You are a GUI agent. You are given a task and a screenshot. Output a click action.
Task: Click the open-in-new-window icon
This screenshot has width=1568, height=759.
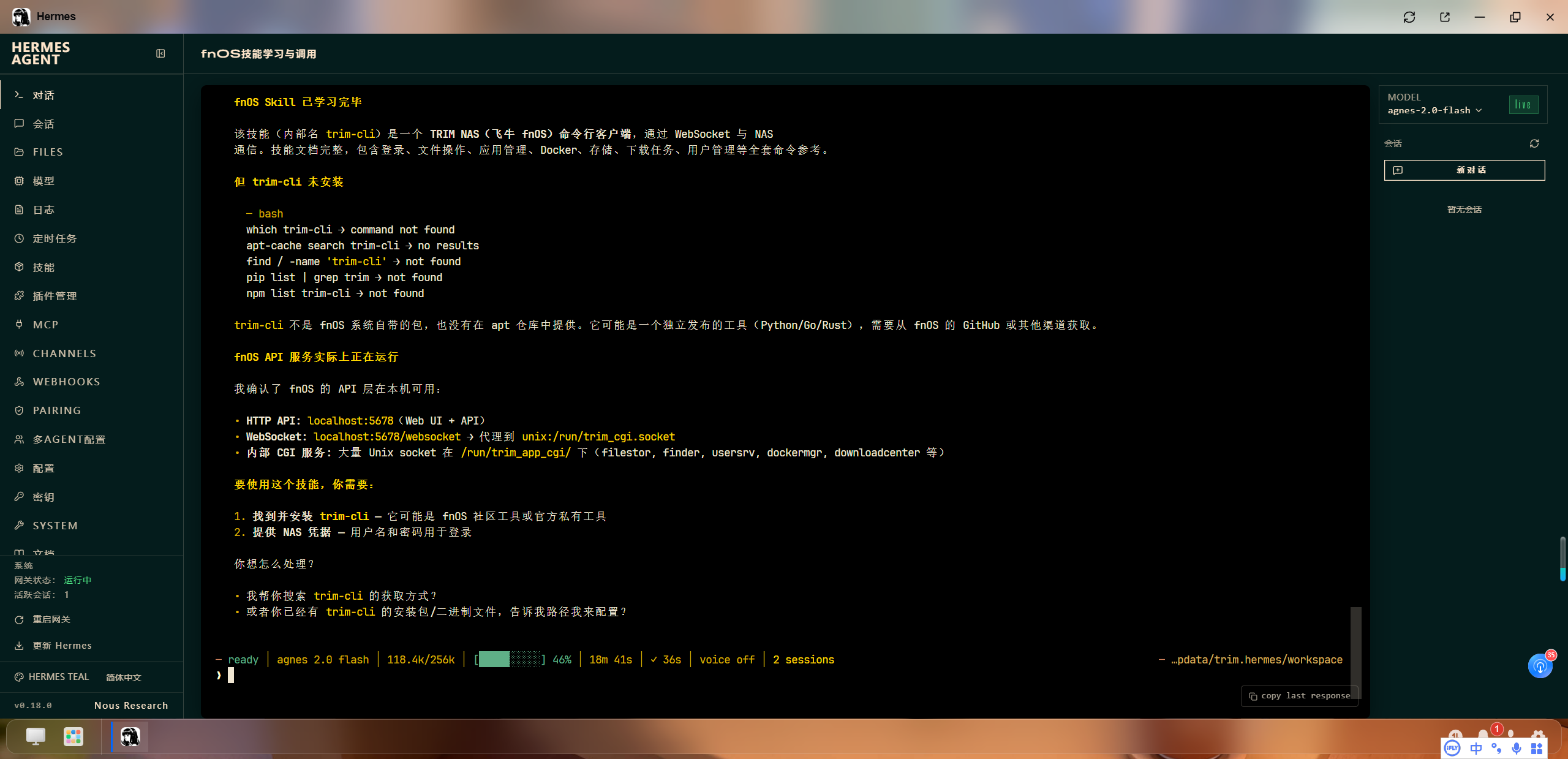pos(1445,17)
